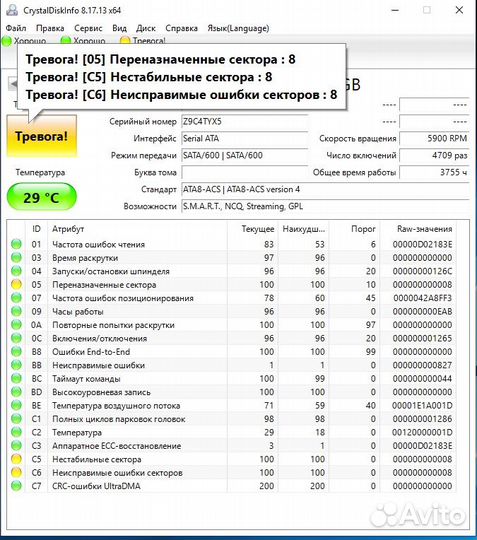477x540 pixels.
Task: Minimize the CrystalDiskInfo window
Action: point(395,10)
